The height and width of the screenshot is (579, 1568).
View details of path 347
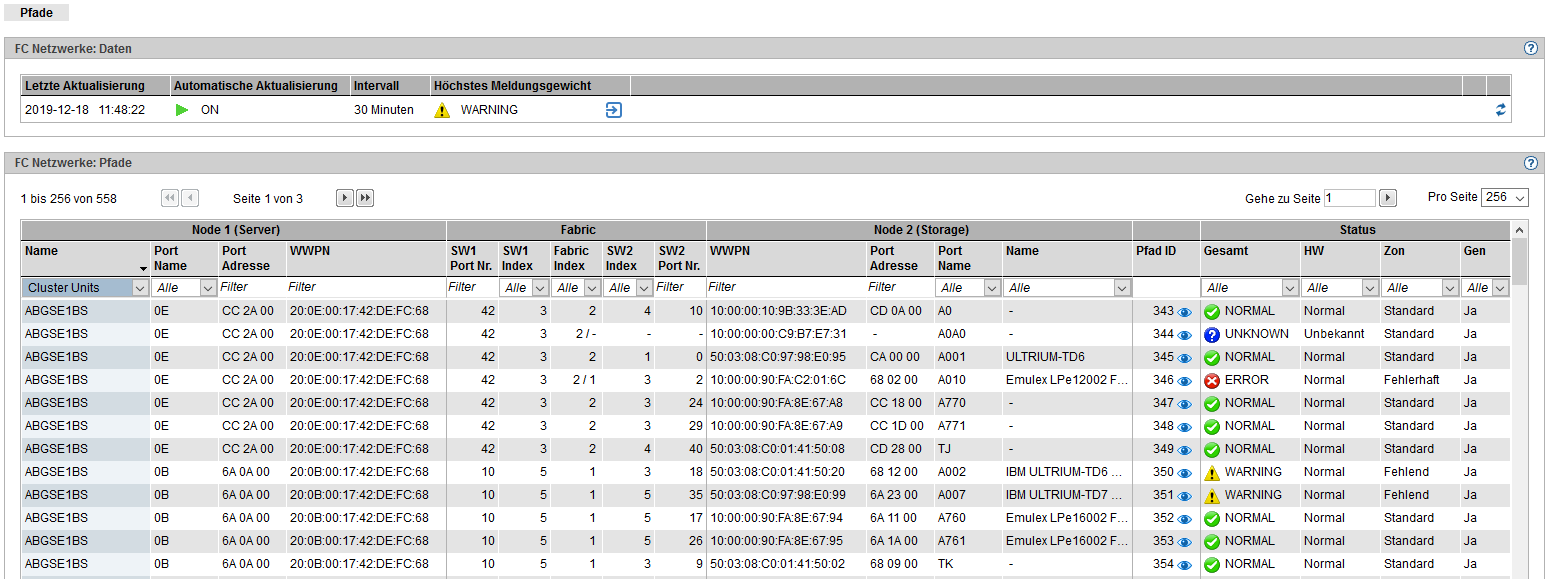[1185, 404]
